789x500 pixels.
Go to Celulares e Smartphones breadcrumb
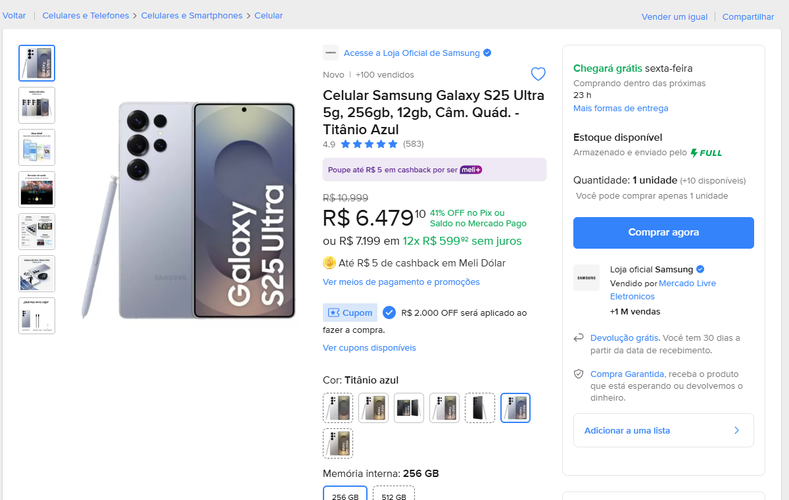coord(192,16)
